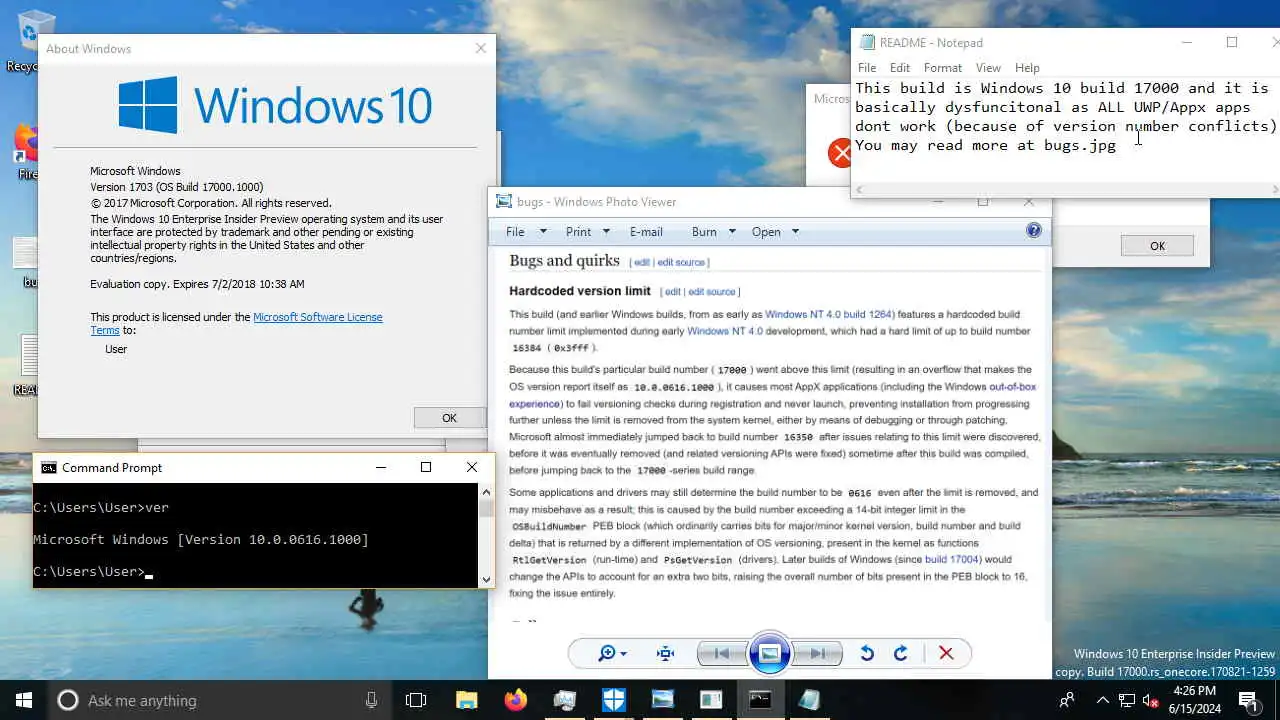Screen dimensions: 1280x720
Task: Open Photo Viewer help icon
Action: [1034, 230]
